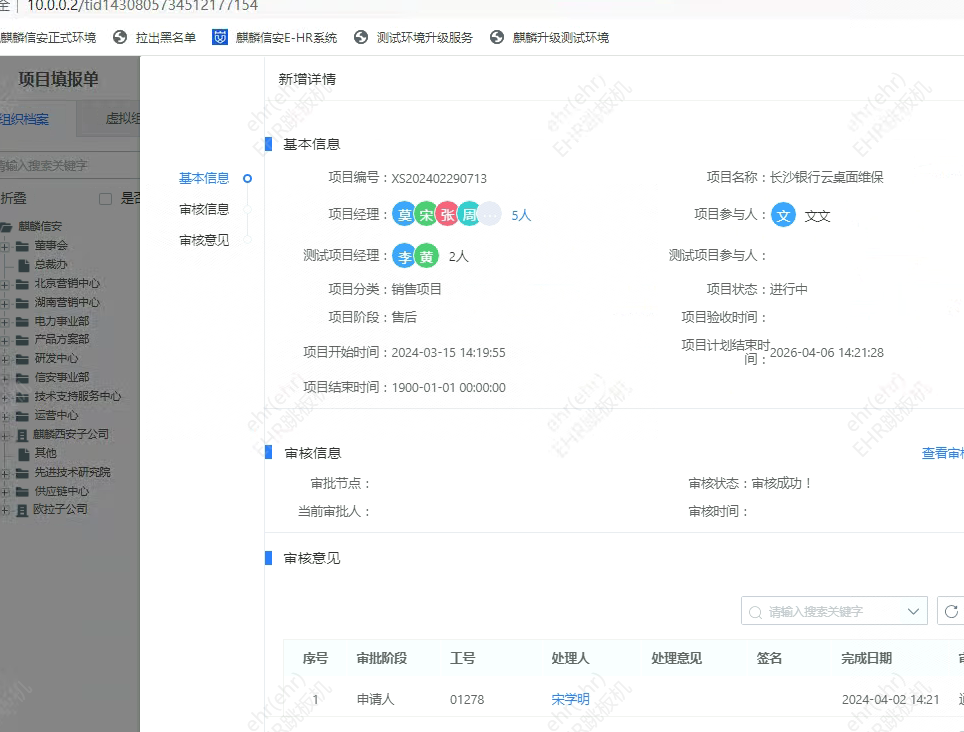Click the magnifier icon in the search field
Image resolution: width=964 pixels, height=732 pixels.
coord(755,611)
